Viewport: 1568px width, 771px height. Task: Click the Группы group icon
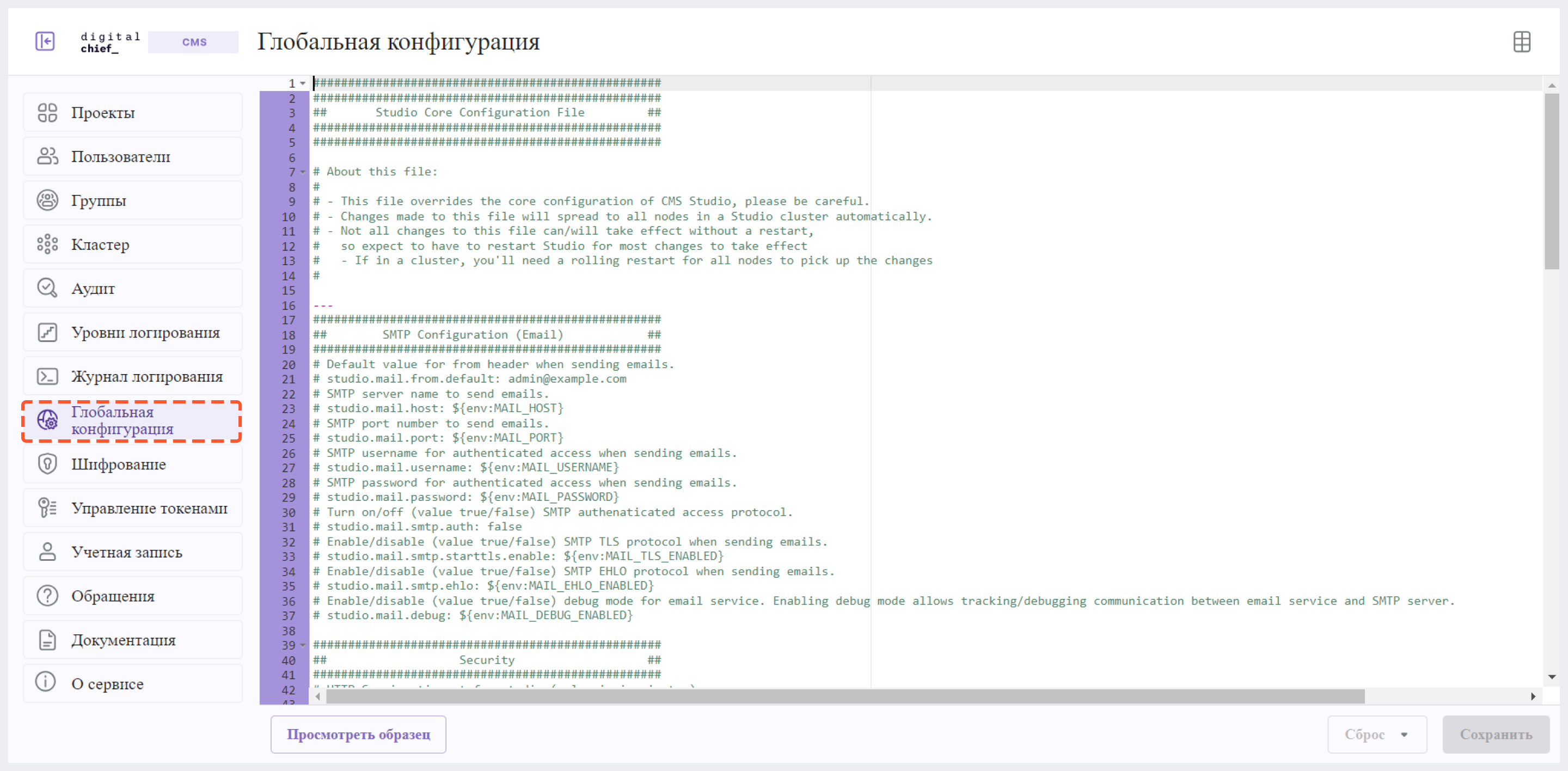click(x=47, y=200)
